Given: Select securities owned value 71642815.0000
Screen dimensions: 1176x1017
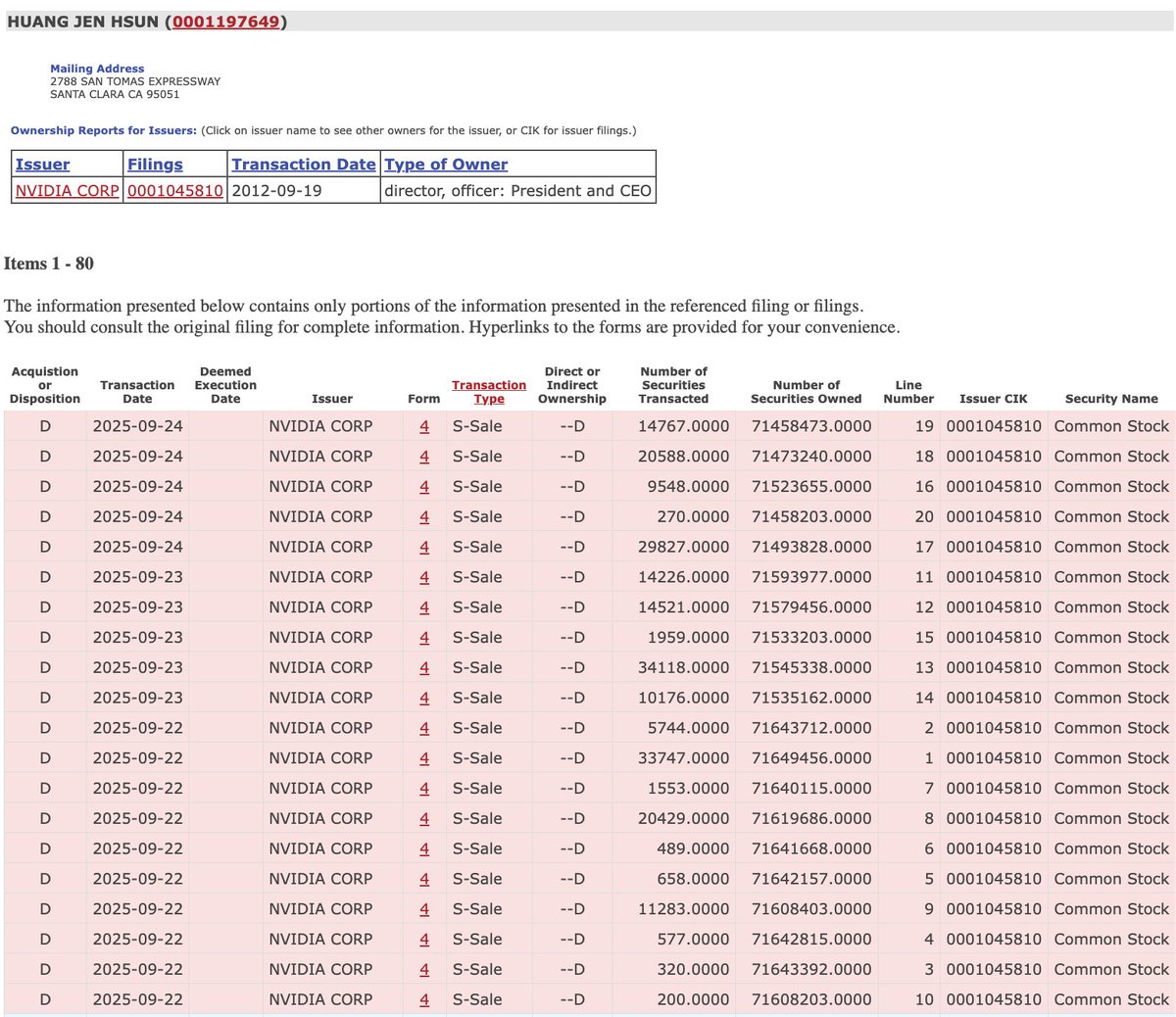Looking at the screenshot, I should click(811, 940).
